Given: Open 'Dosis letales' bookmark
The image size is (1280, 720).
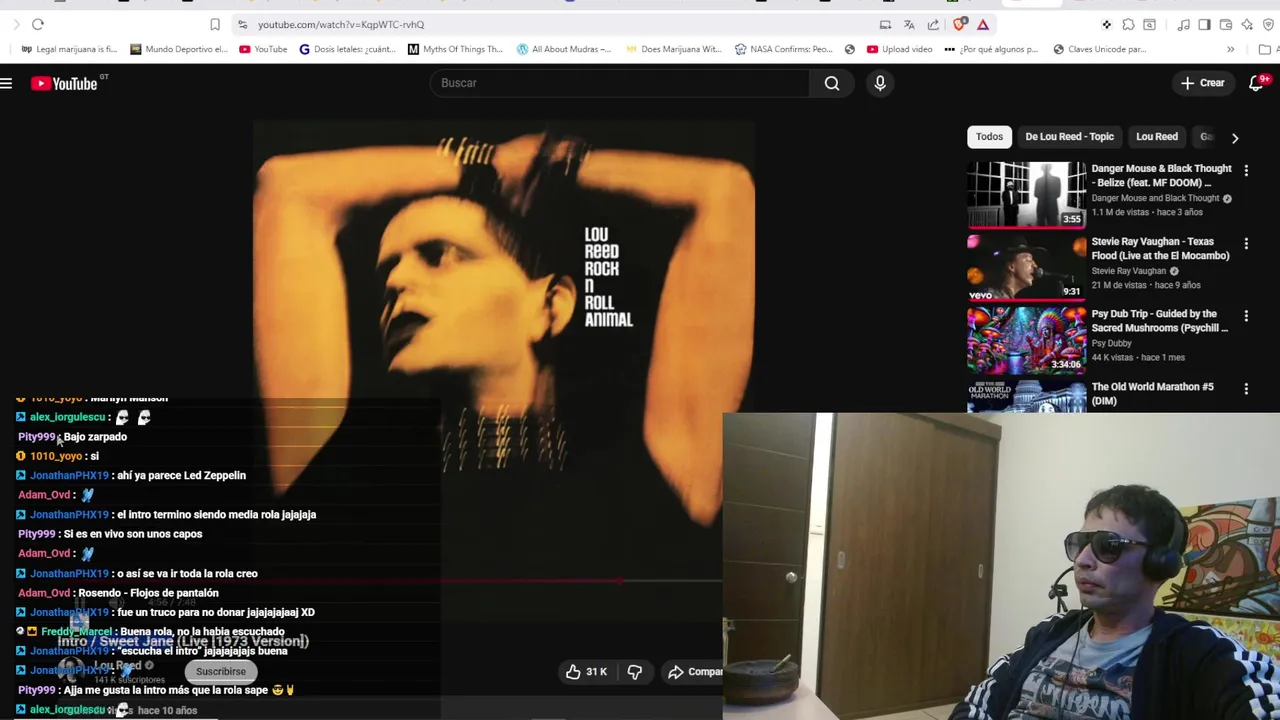Looking at the screenshot, I should click(x=347, y=49).
